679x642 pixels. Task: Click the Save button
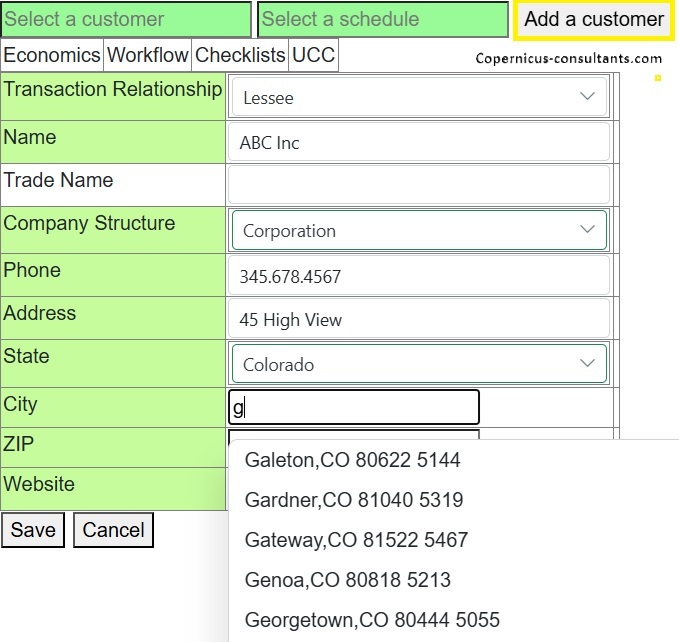pos(33,530)
